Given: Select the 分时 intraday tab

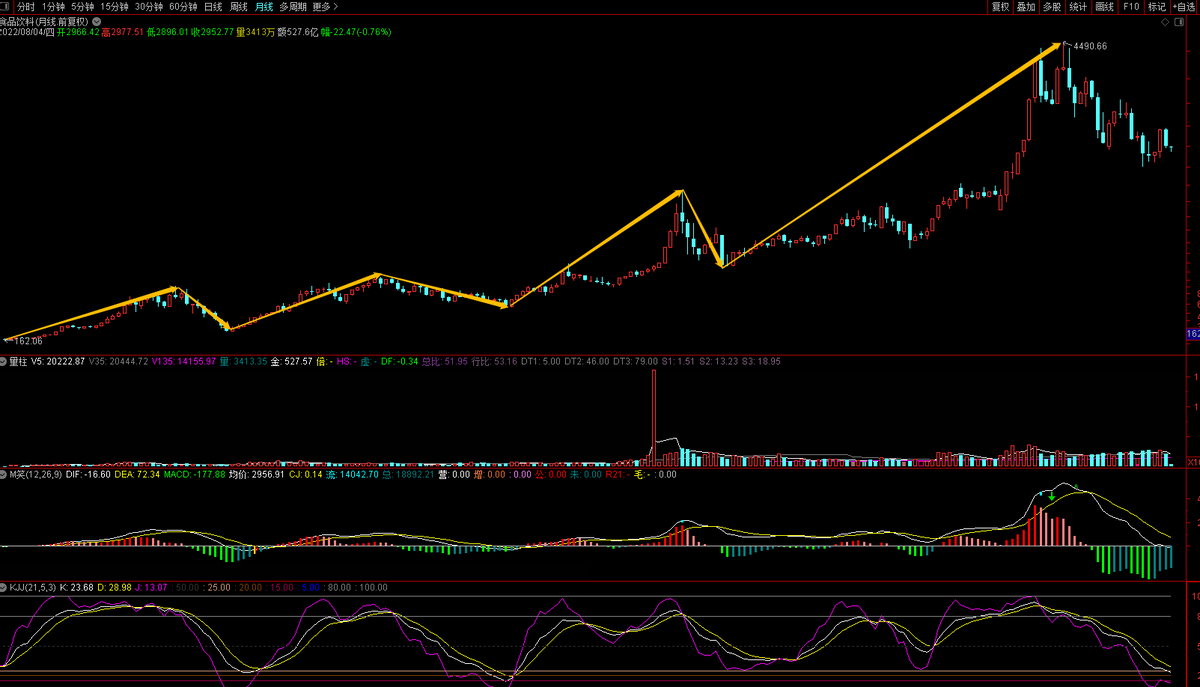Looking at the screenshot, I should point(26,7).
